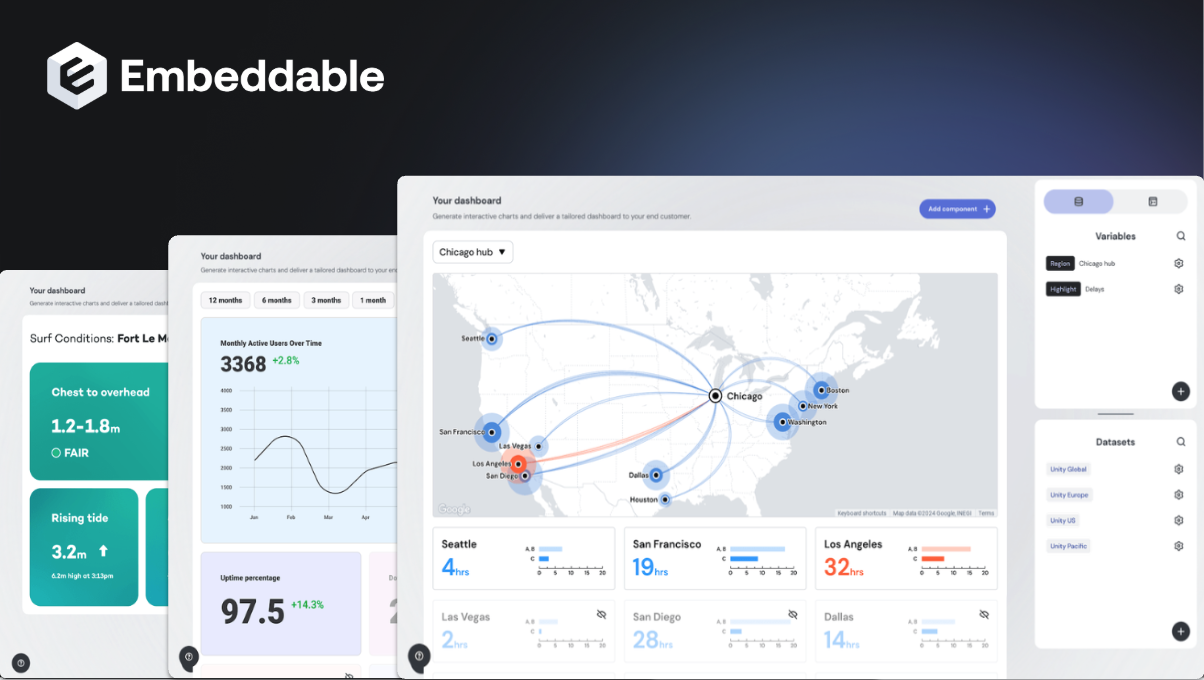
Task: Click the Highlight variable tag
Action: coord(1063,289)
